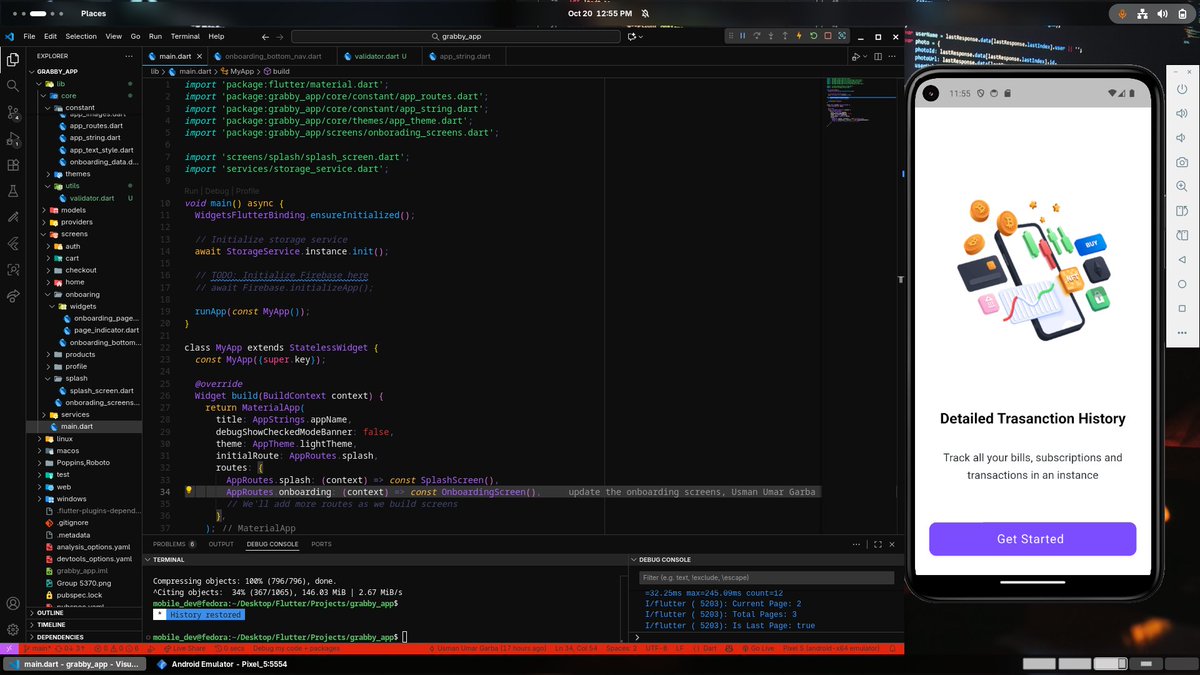Click Step Into in debug toolbar
This screenshot has height=675, width=1200.
[771, 36]
